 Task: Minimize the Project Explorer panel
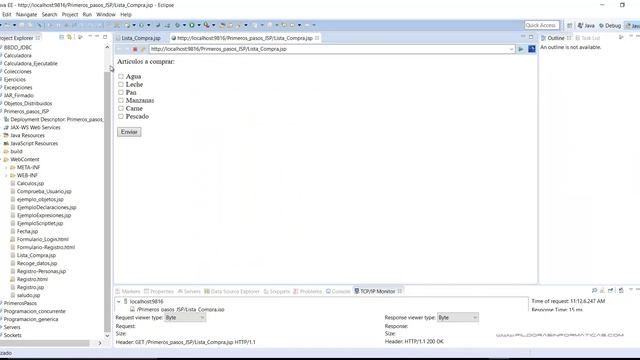[97, 37]
